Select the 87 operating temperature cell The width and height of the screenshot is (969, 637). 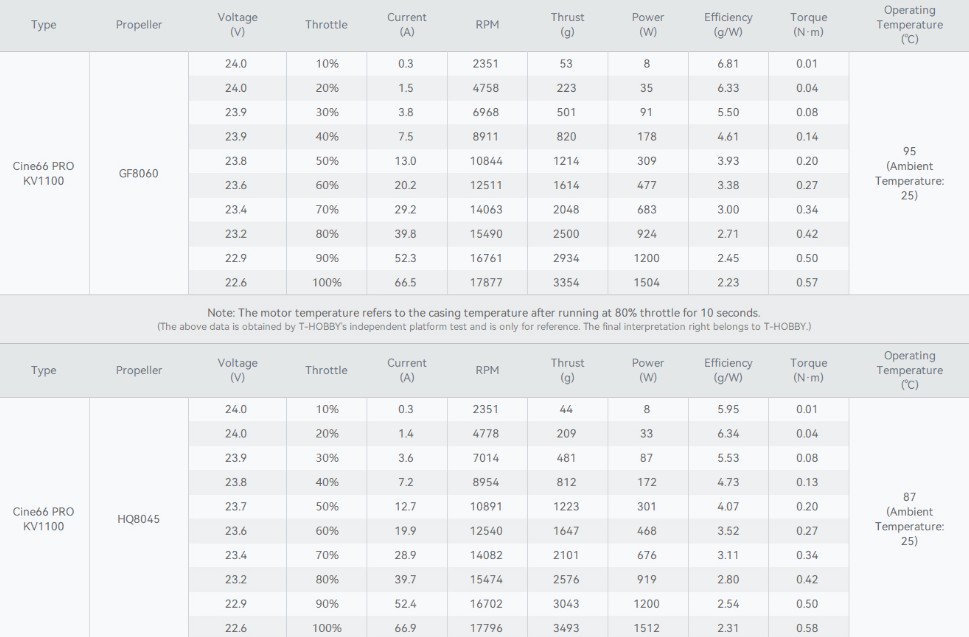point(909,519)
